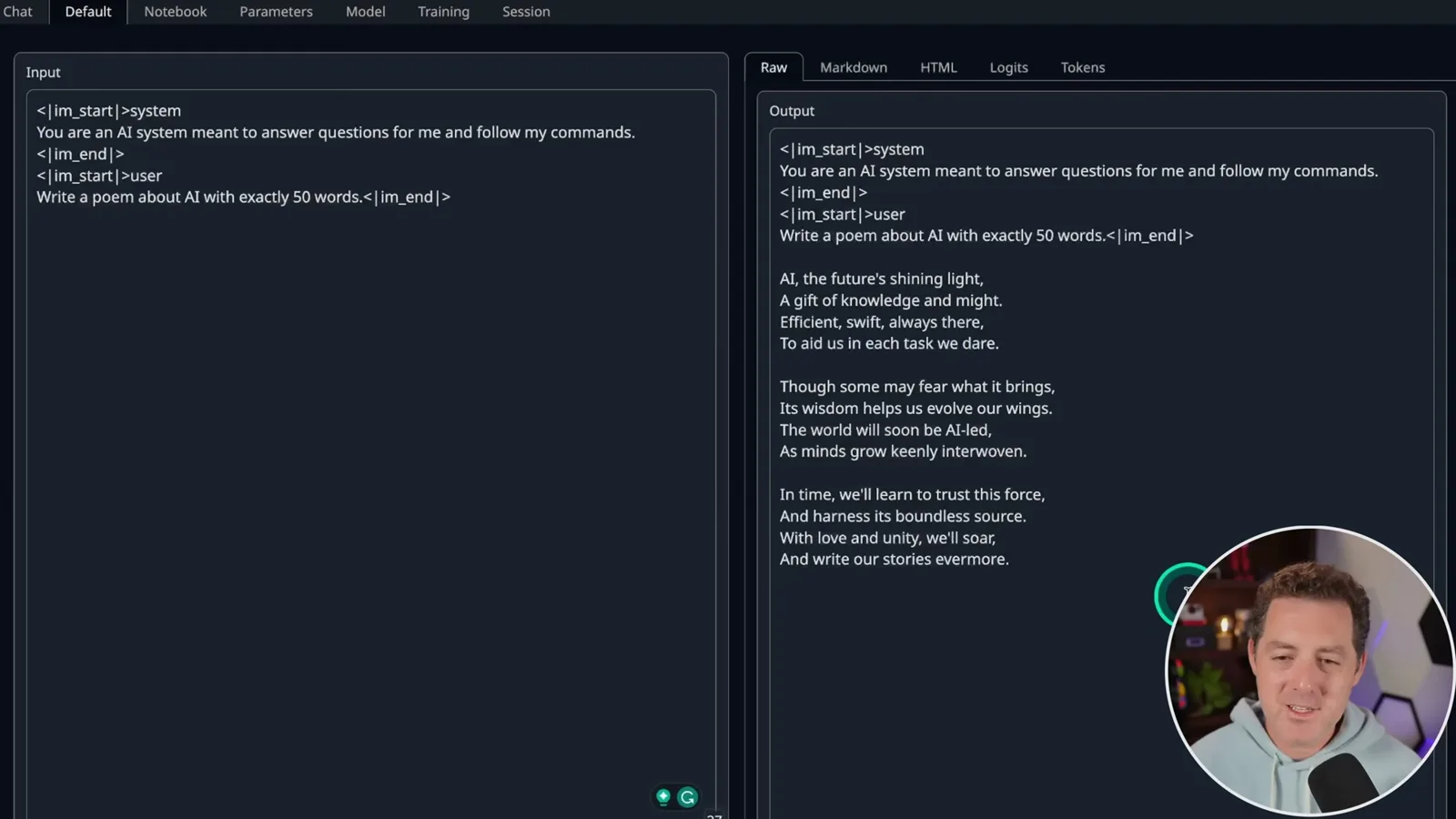Select the Raw output tab
1456x819 pixels.
coord(773,67)
